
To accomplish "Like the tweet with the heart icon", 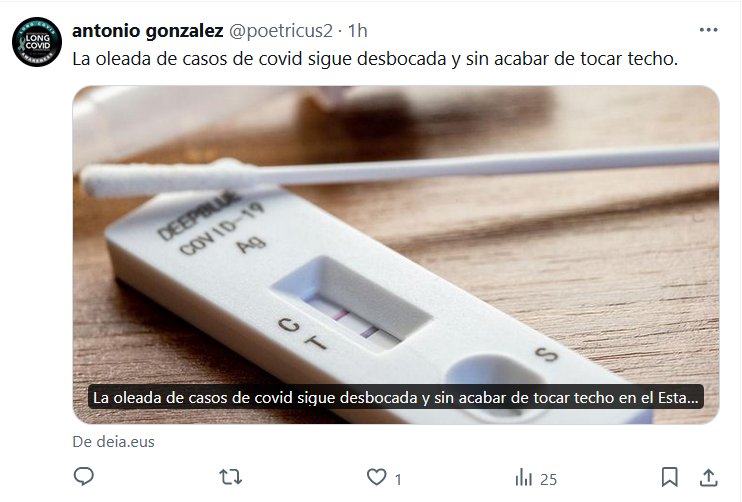I will (377, 477).
